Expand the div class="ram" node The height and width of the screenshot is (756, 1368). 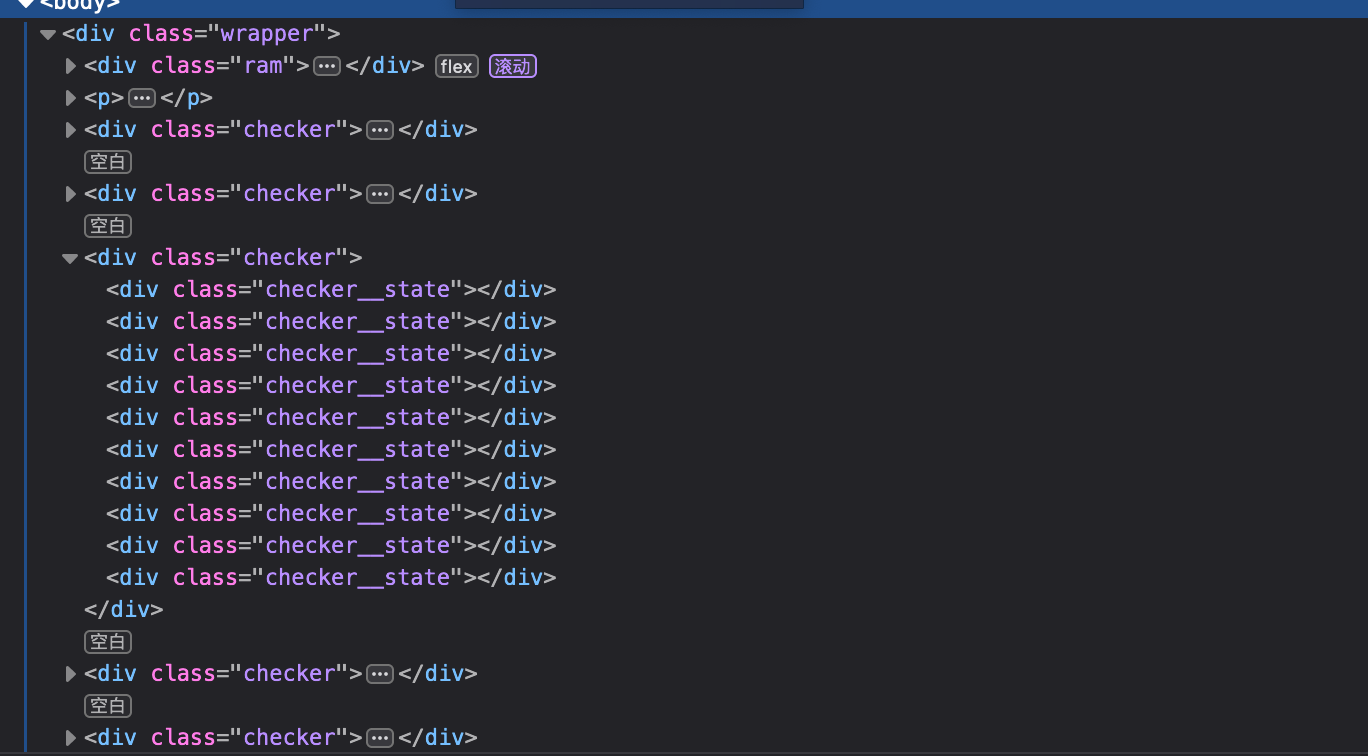[70, 66]
